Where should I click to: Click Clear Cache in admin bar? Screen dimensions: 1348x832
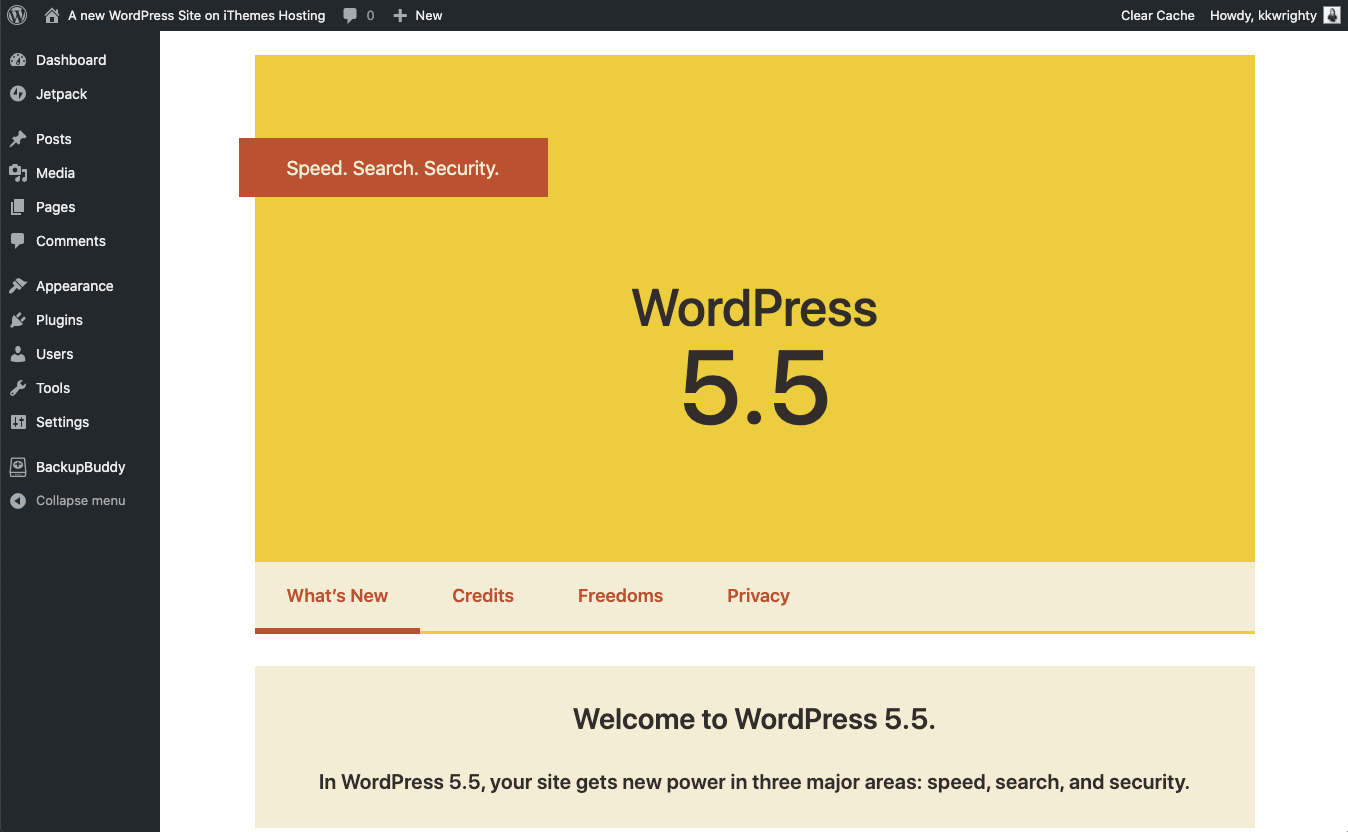pyautogui.click(x=1158, y=15)
